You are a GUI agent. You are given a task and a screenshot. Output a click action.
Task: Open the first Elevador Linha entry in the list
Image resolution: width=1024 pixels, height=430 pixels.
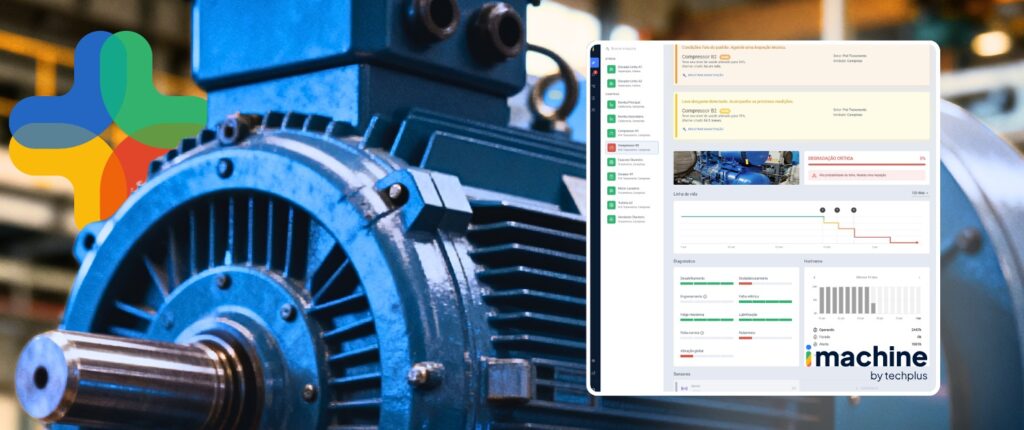(x=632, y=69)
